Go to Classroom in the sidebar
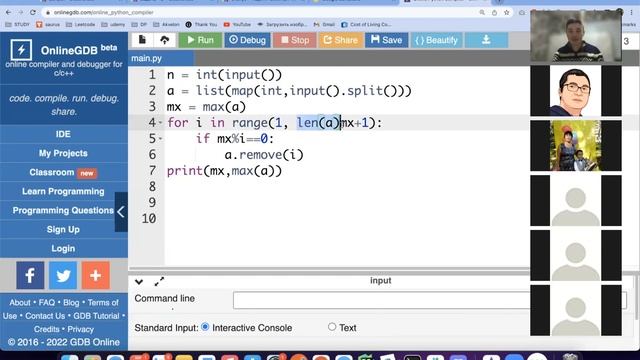Viewport: 640px width, 360px height. (63, 172)
